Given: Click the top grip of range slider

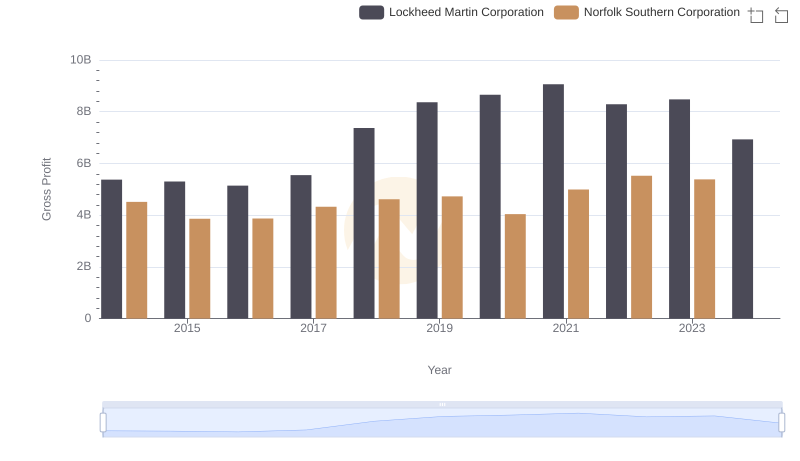Looking at the screenshot, I should point(442,404).
